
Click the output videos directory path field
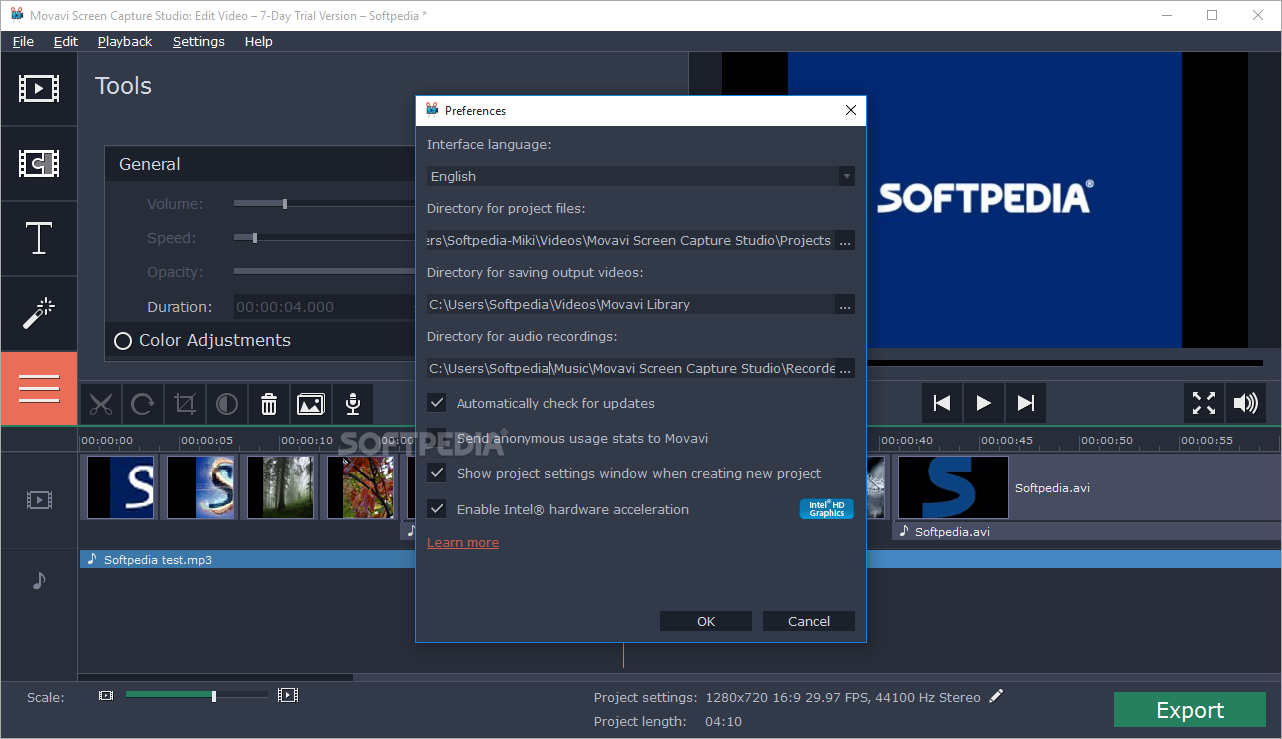tap(631, 305)
